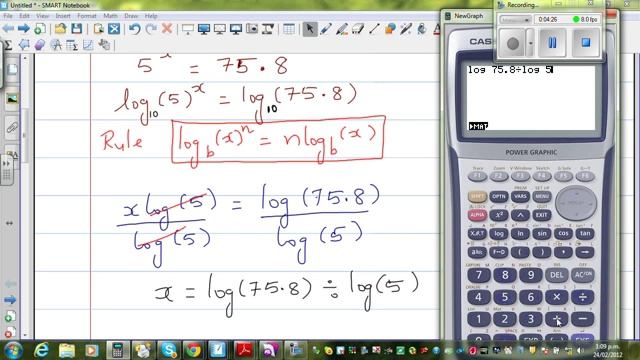Viewport: 640px width, 360px height.
Task: Open the View menu
Action: pyautogui.click(x=42, y=16)
